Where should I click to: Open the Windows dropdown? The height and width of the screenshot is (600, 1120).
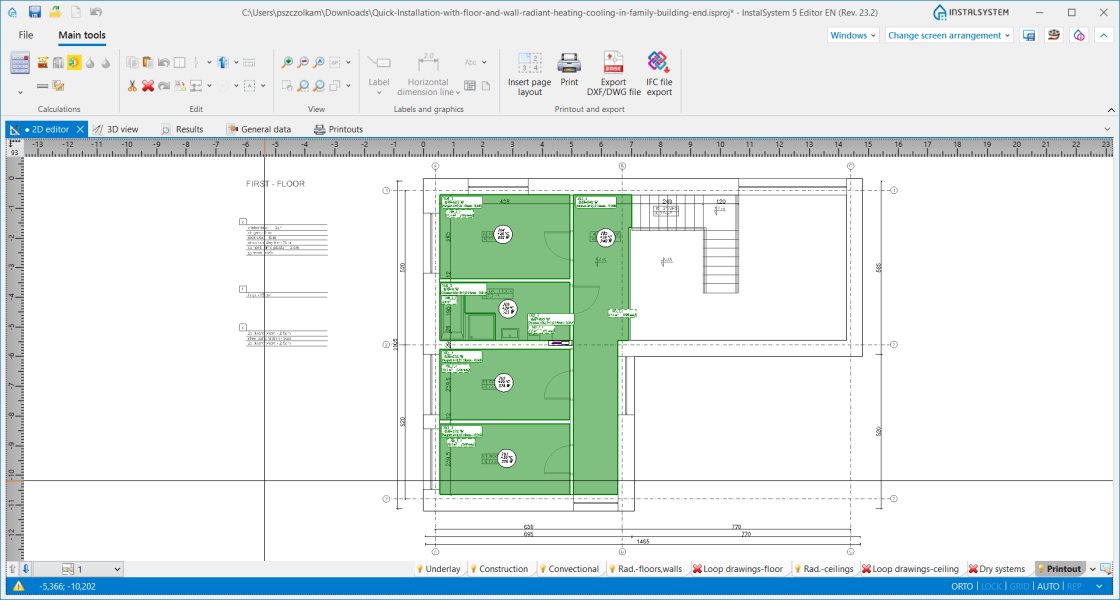pyautogui.click(x=853, y=35)
